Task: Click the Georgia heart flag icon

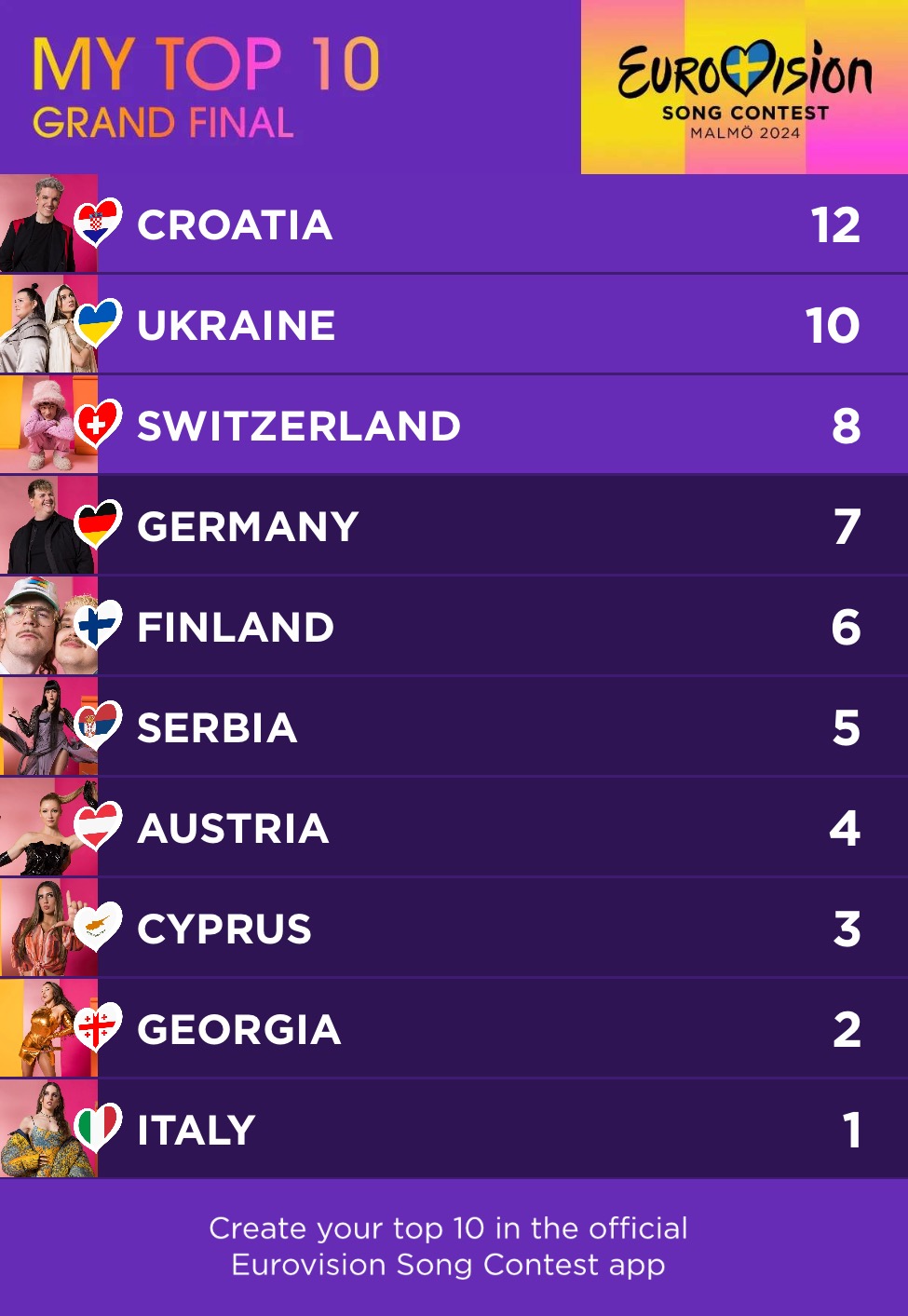Action: coord(97,1027)
